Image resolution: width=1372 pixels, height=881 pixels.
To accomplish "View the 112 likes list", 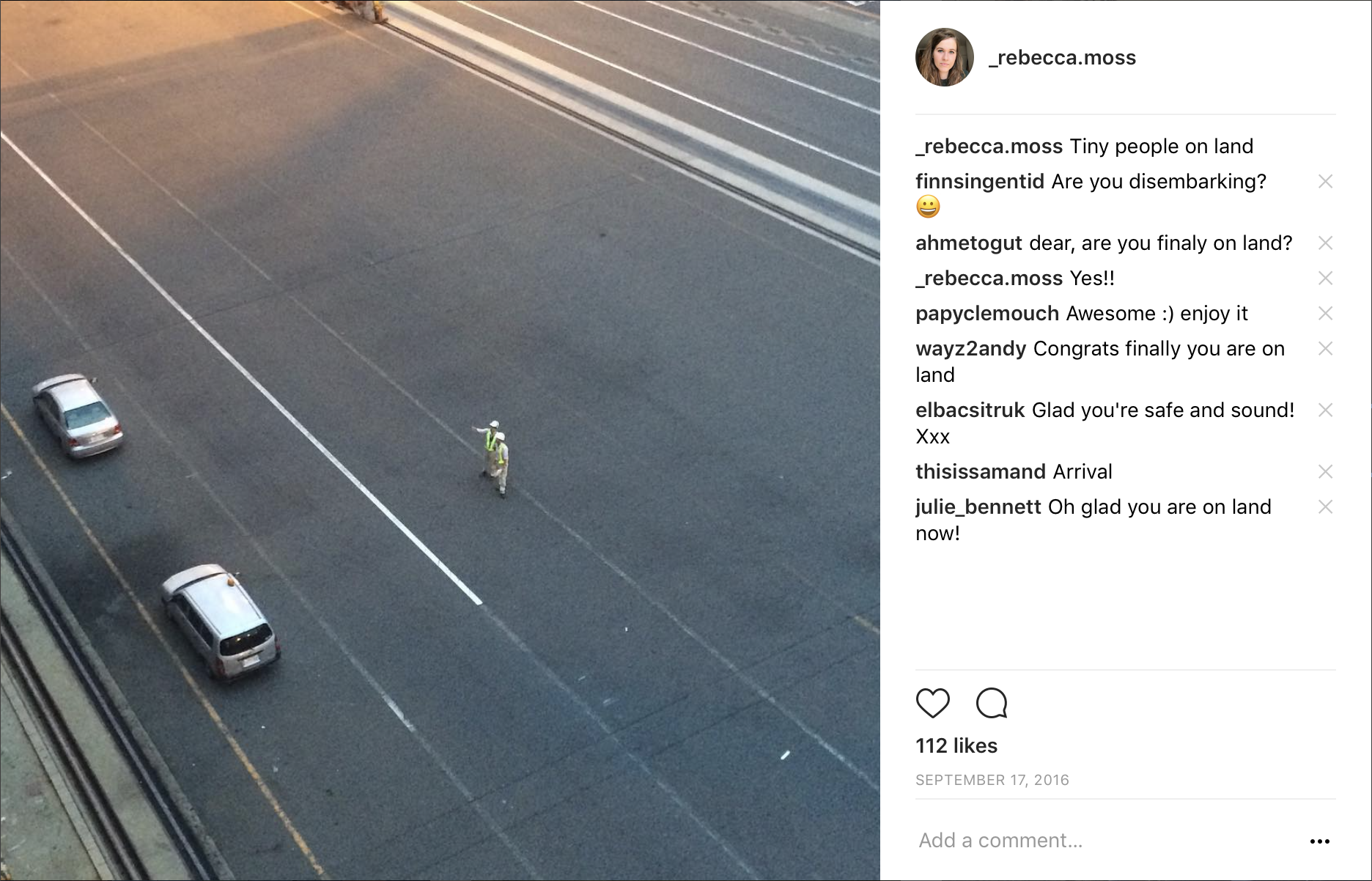I will (956, 746).
